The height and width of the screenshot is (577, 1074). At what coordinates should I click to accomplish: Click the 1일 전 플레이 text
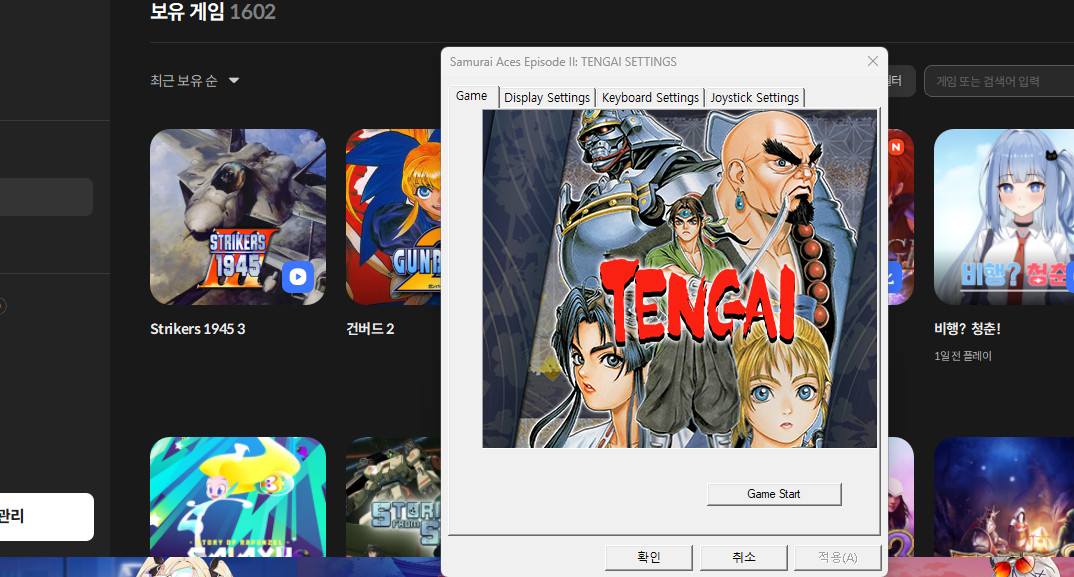click(x=962, y=356)
